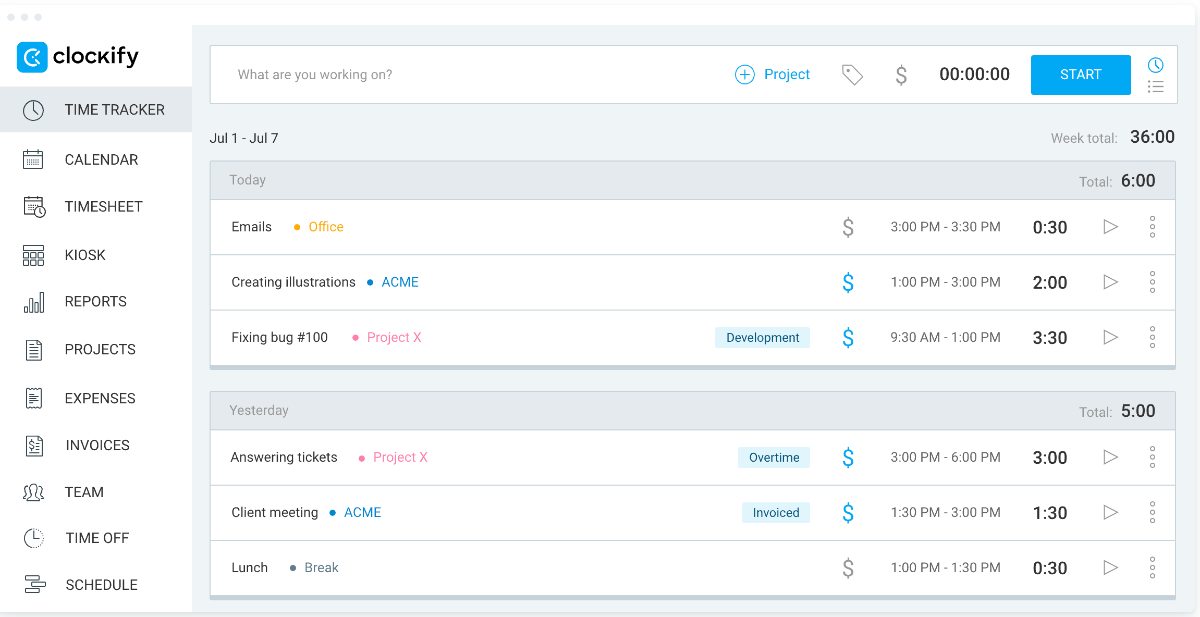1200x617 pixels.
Task: Edit the 'Emails' entry description
Action: [x=252, y=227]
